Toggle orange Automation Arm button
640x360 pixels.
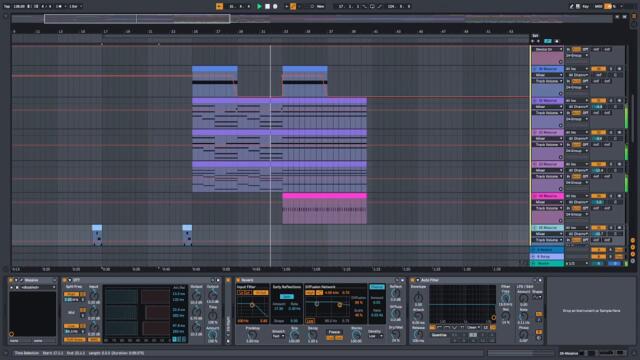point(293,6)
